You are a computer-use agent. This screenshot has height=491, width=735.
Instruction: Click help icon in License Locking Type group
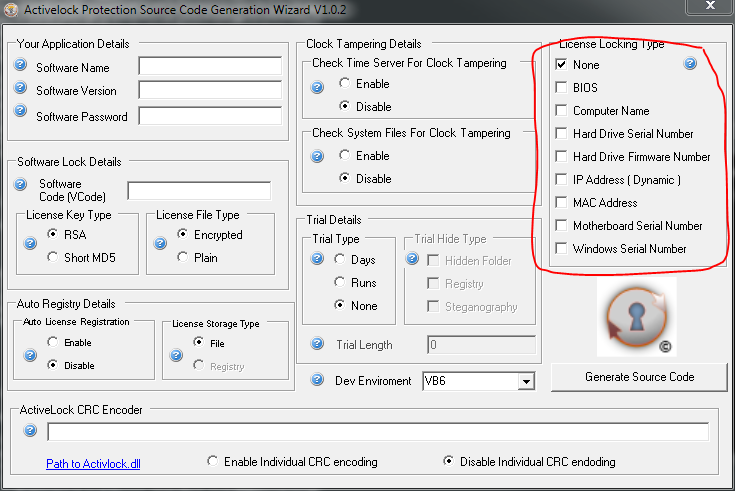point(690,63)
